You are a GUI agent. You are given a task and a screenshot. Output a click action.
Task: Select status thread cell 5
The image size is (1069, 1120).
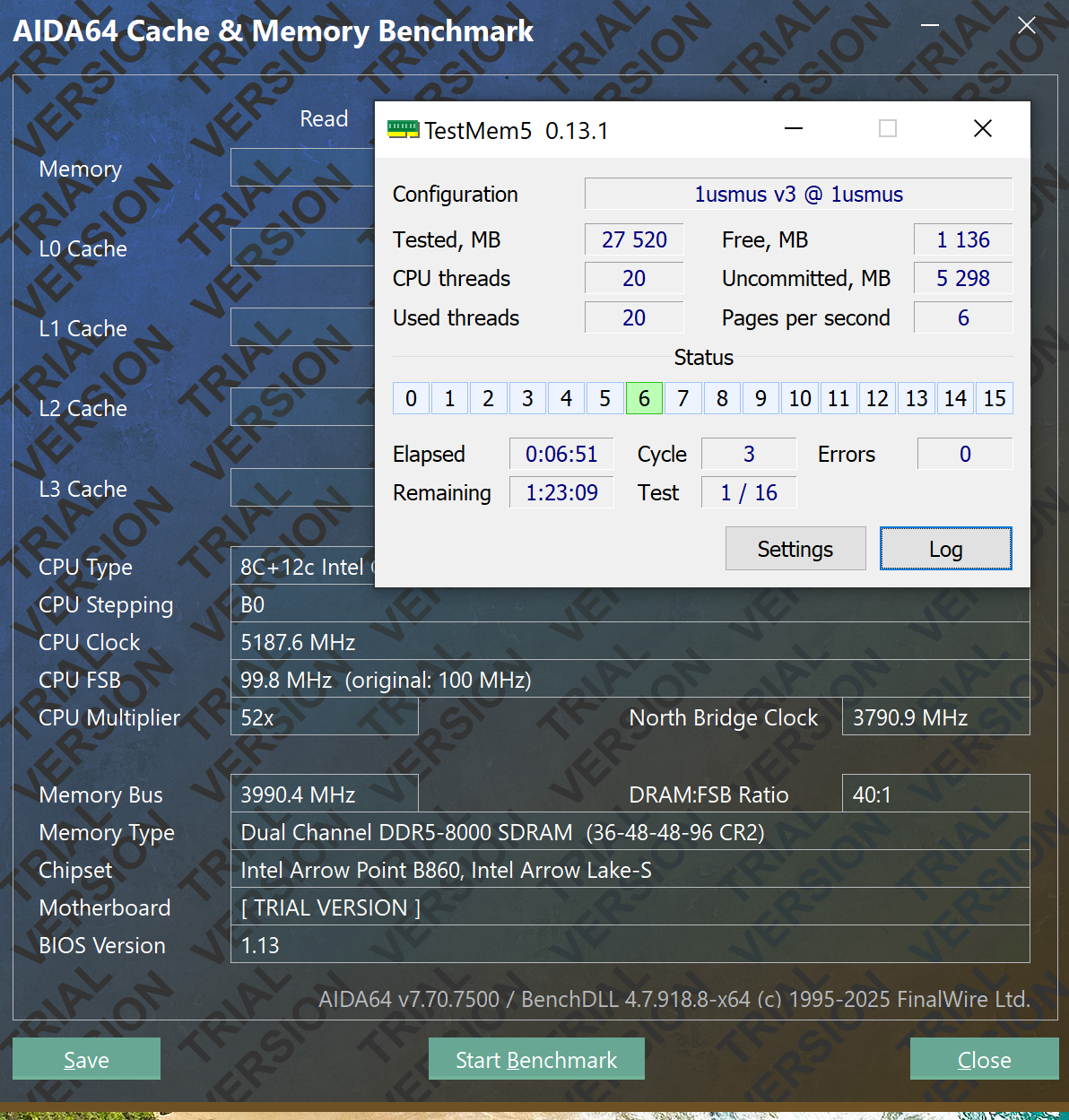coord(605,398)
